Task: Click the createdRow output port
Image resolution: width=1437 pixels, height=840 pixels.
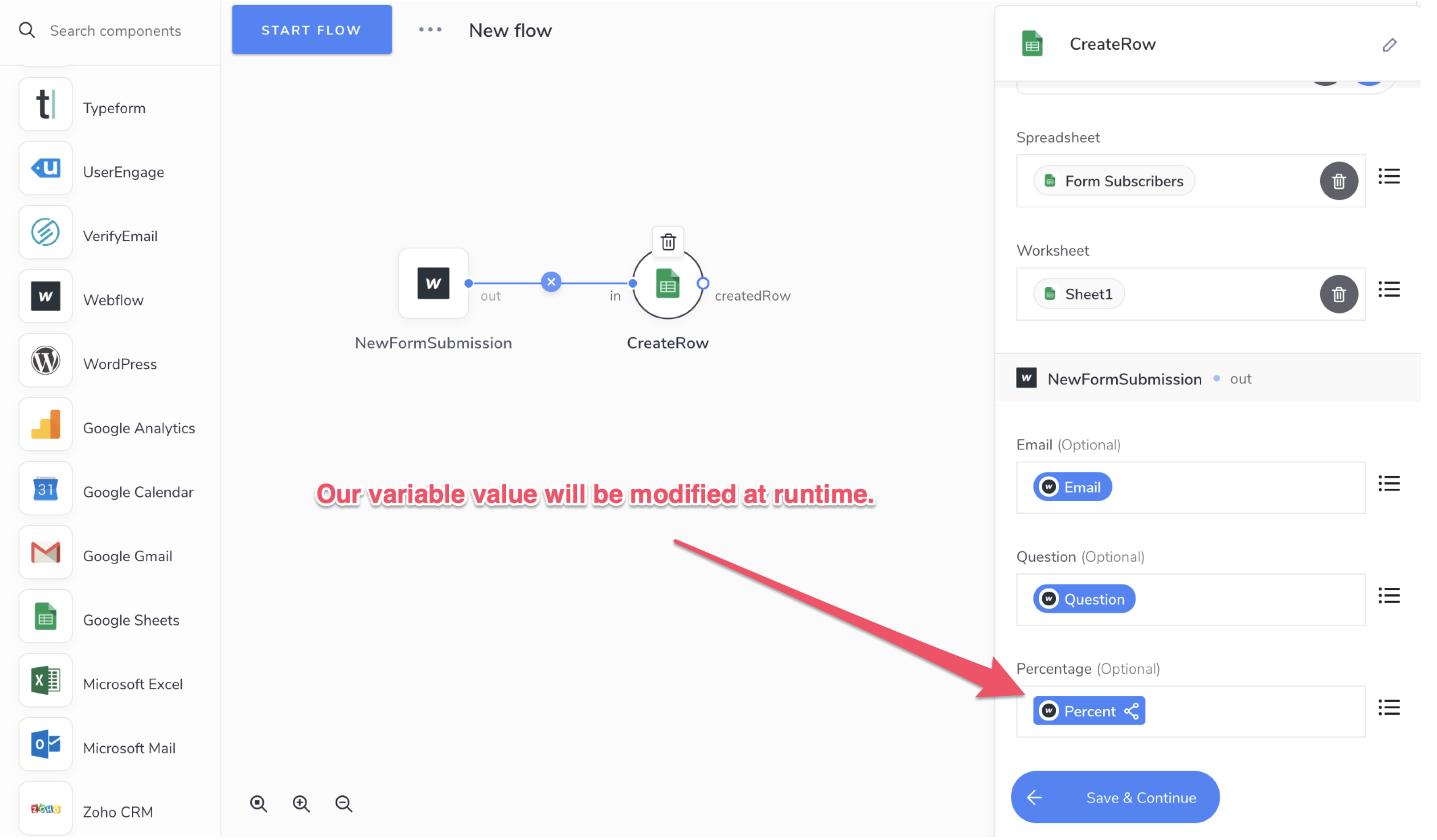Action: coord(703,284)
